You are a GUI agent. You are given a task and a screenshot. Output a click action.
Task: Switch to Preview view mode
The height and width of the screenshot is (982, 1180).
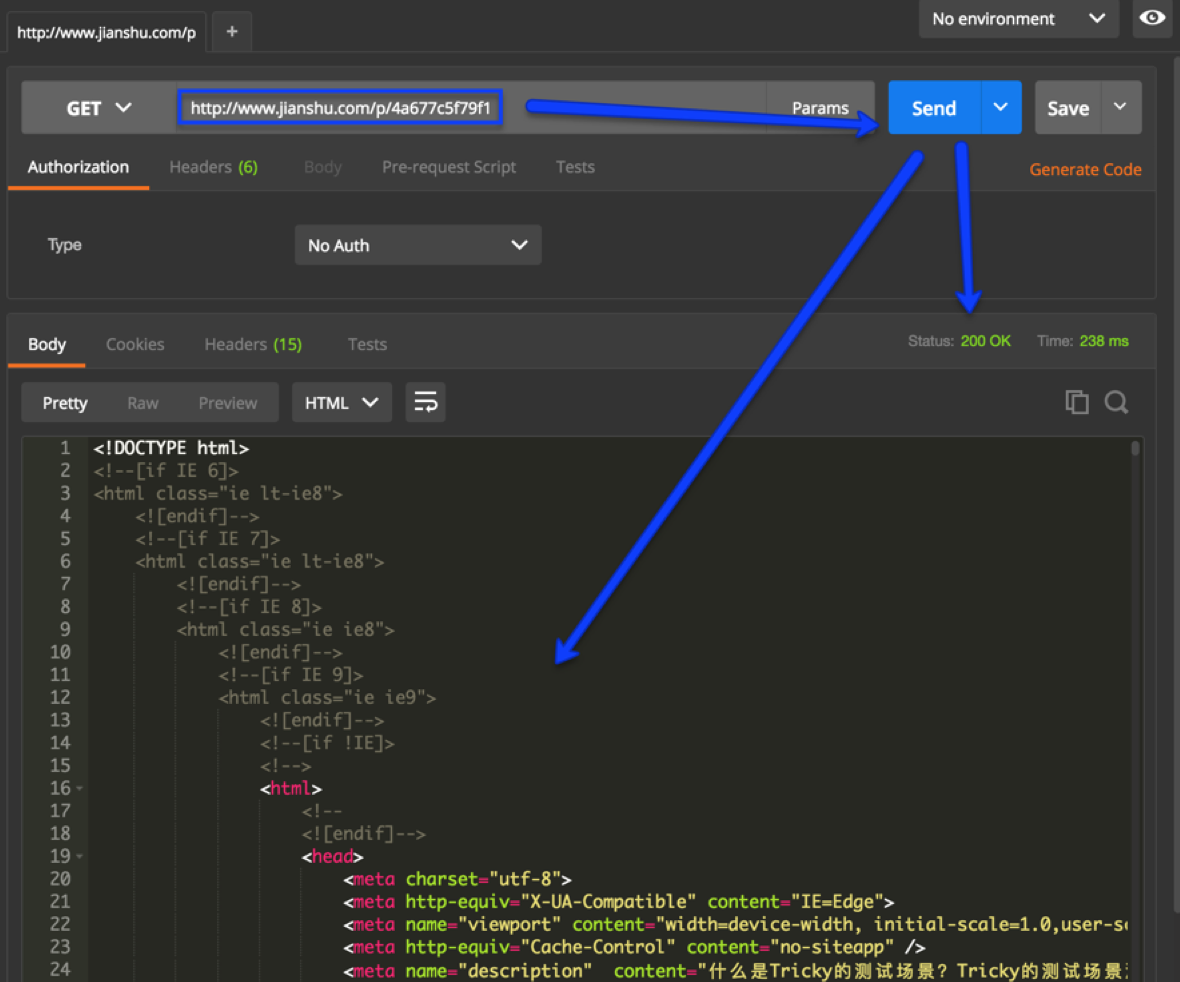point(227,403)
